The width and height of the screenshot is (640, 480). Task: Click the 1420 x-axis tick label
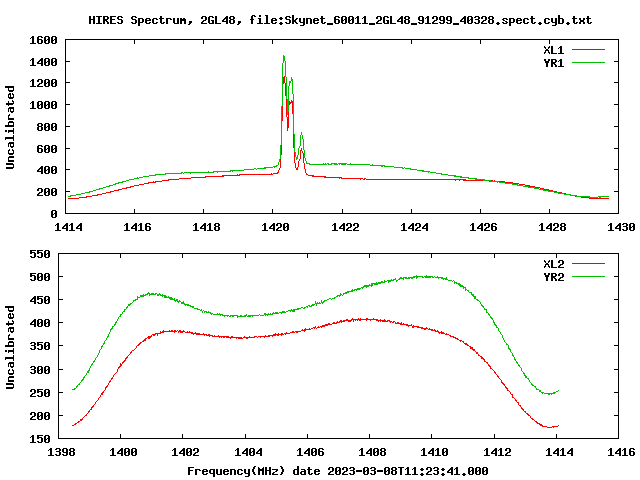pos(276,227)
